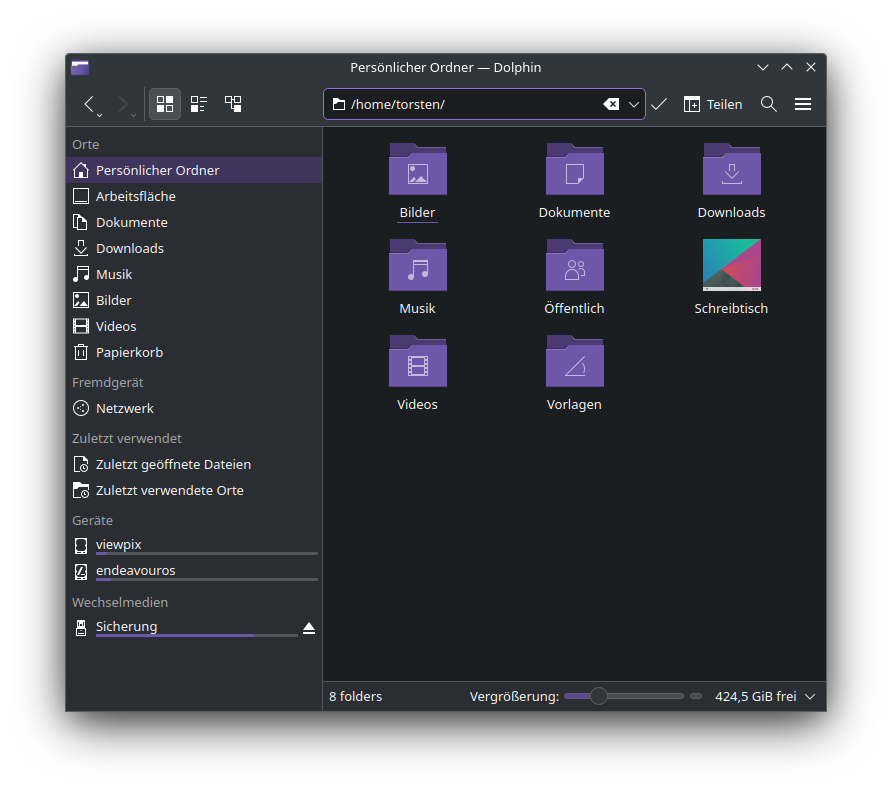The height and width of the screenshot is (790, 893).
Task: Select the endeavouros device
Action: pos(194,571)
